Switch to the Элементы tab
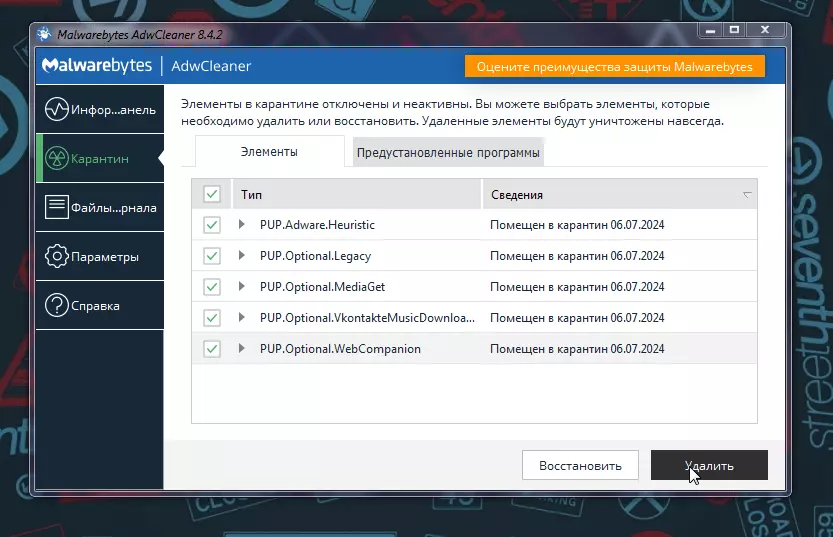Viewport: 833px width, 537px height. tap(269, 152)
